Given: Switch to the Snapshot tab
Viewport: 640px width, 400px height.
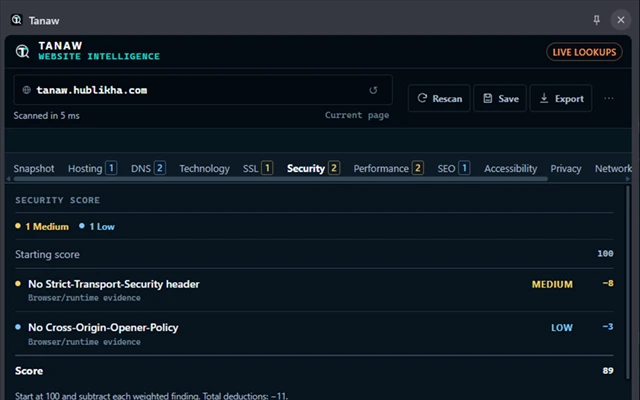Looking at the screenshot, I should [34, 169].
